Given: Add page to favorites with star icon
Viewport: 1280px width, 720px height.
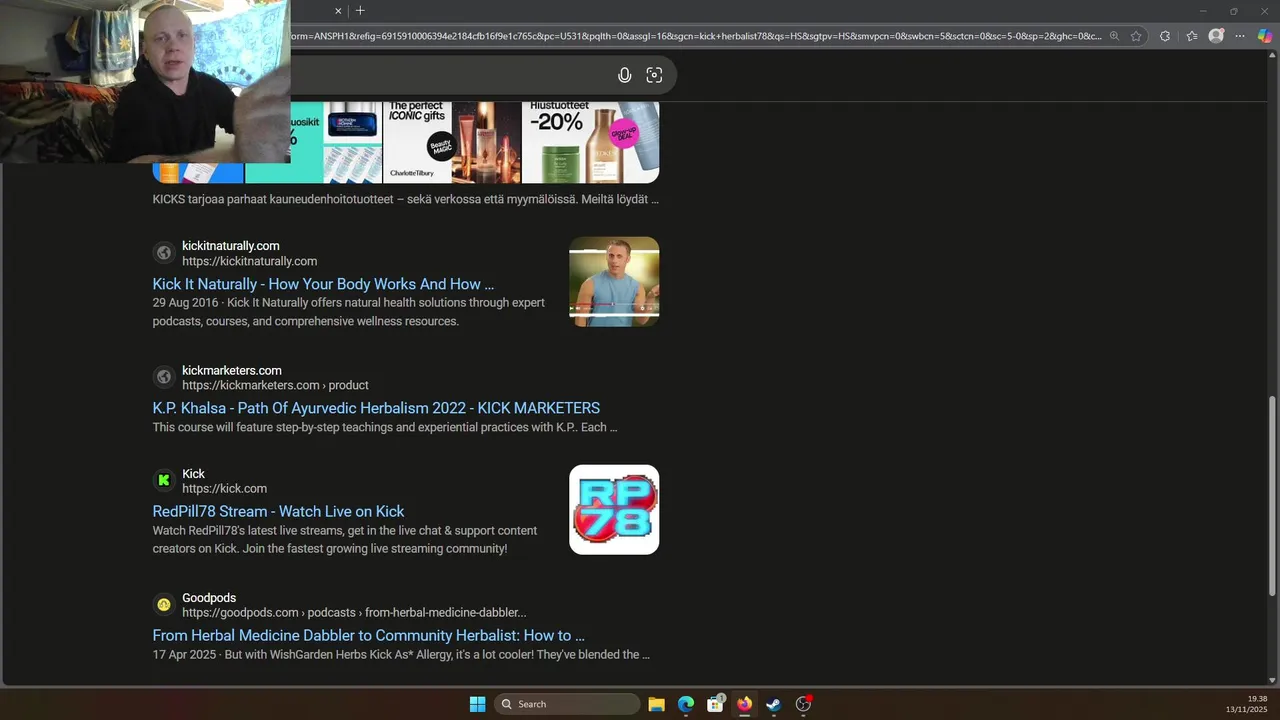Looking at the screenshot, I should click(1136, 36).
